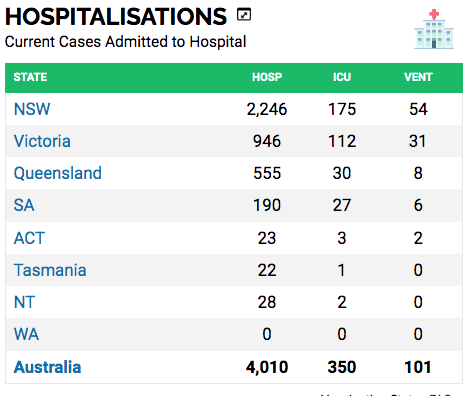The image size is (473, 396).
Task: Click Victoria ICU value 112
Action: [x=342, y=141]
